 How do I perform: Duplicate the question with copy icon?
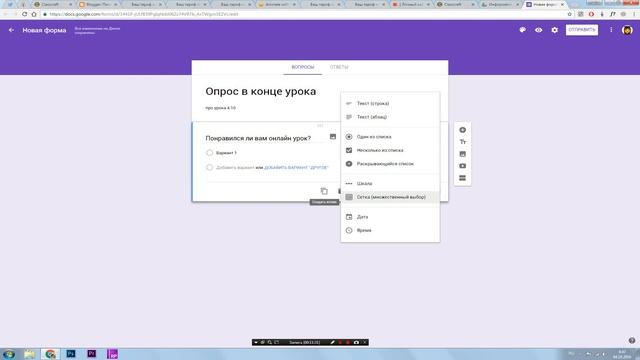(324, 191)
